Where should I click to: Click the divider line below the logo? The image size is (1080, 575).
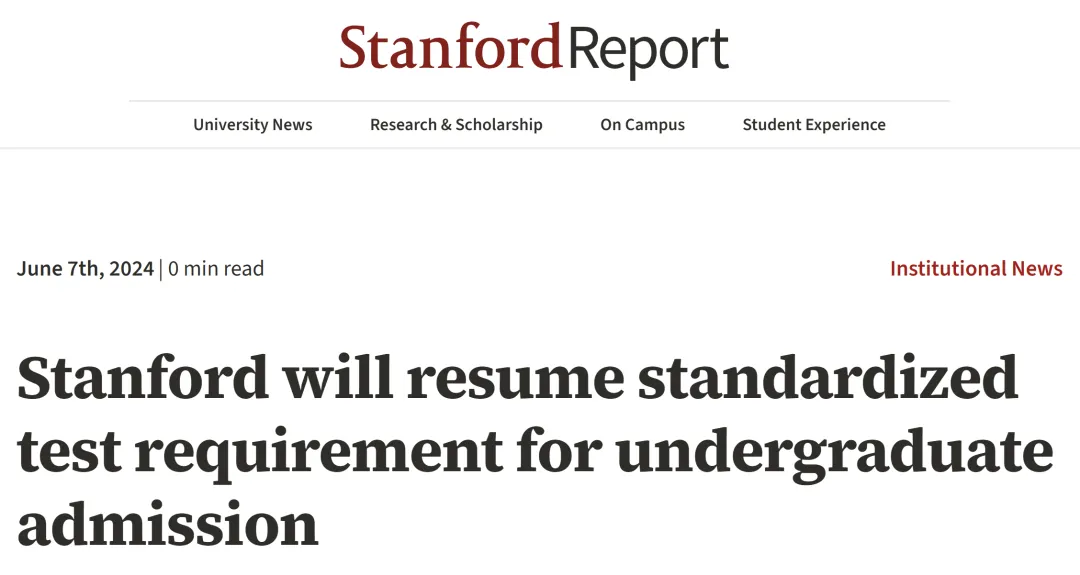(x=539, y=101)
